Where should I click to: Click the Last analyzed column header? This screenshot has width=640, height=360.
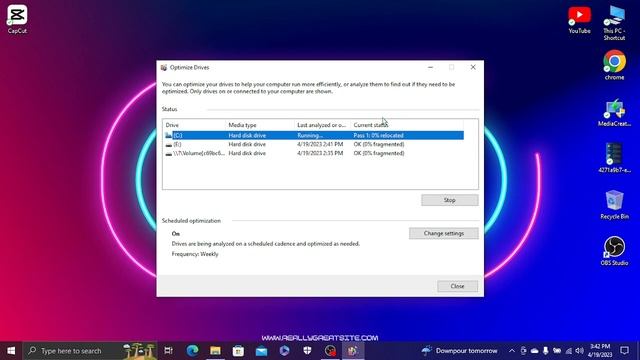pos(322,125)
